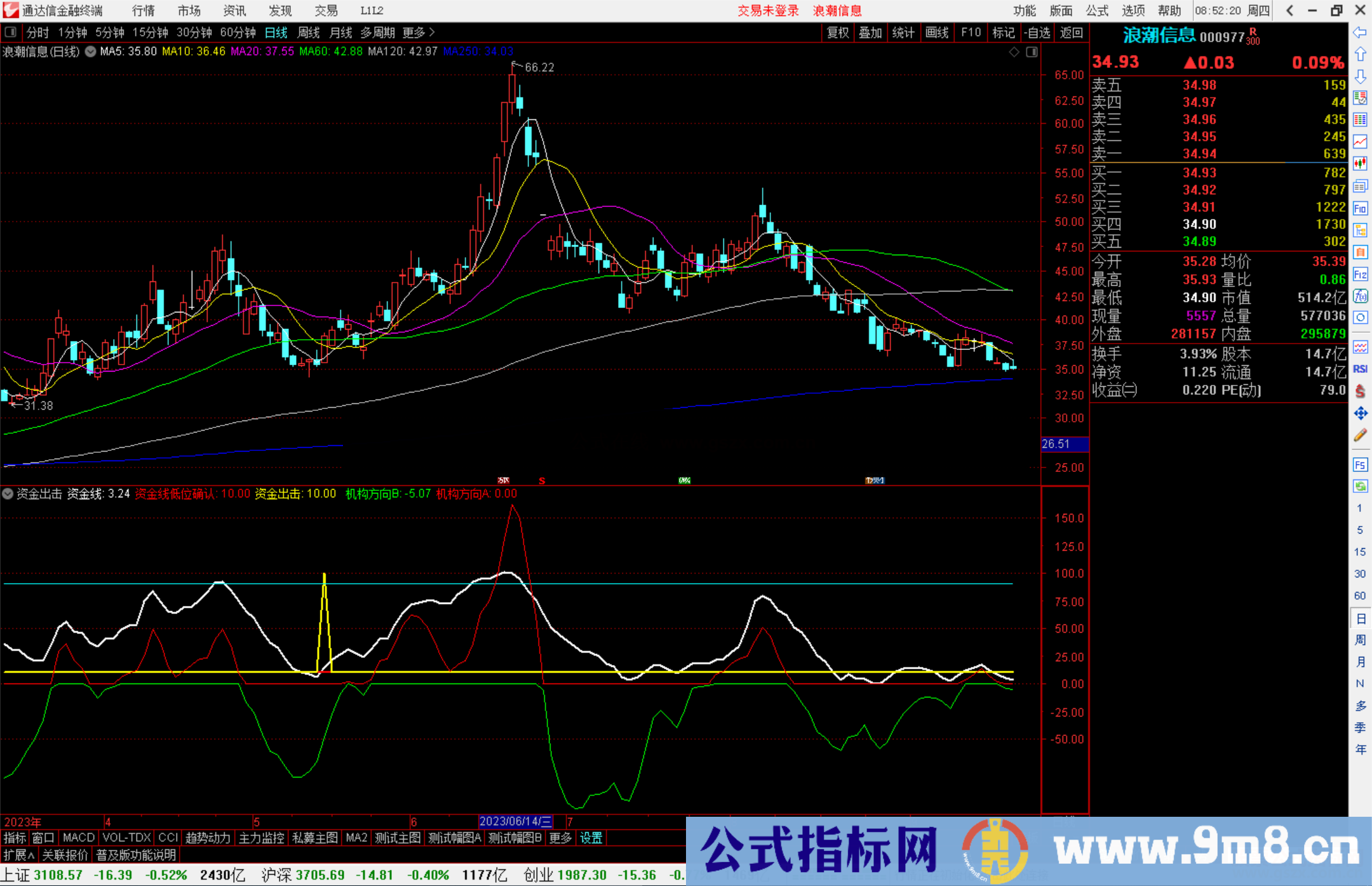The height and width of the screenshot is (886, 1372).
Task: Toggle the MA indicator round button beside 浪潮信息(日线)
Action: [90, 51]
